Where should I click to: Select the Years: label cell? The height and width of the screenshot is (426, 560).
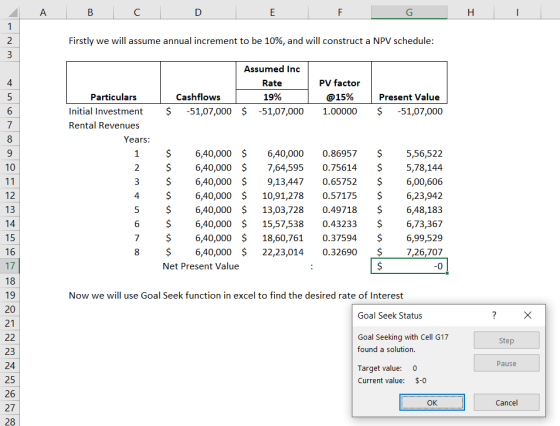pyautogui.click(x=137, y=139)
